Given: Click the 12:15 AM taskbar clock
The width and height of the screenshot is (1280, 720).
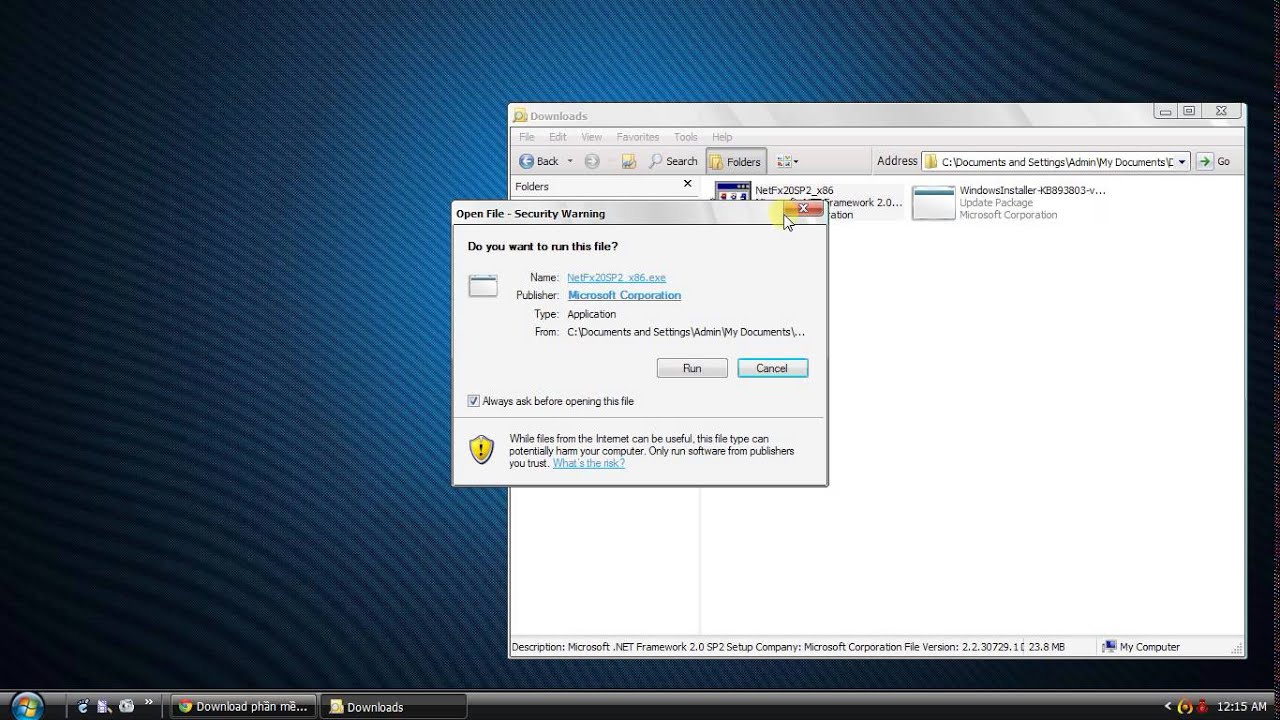Looking at the screenshot, I should pos(1242,706).
